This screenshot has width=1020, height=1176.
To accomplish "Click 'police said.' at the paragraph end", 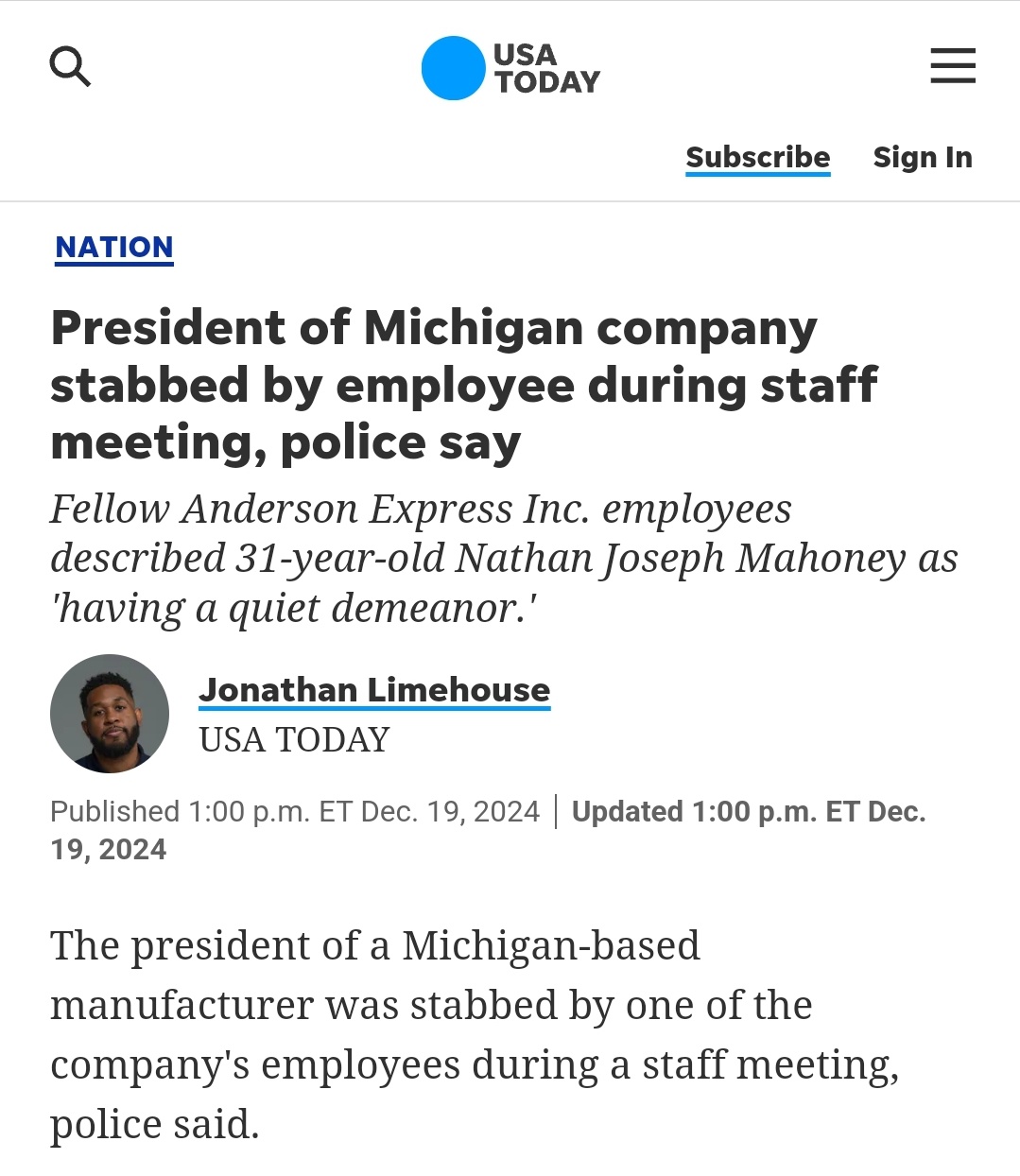I will point(155,1125).
